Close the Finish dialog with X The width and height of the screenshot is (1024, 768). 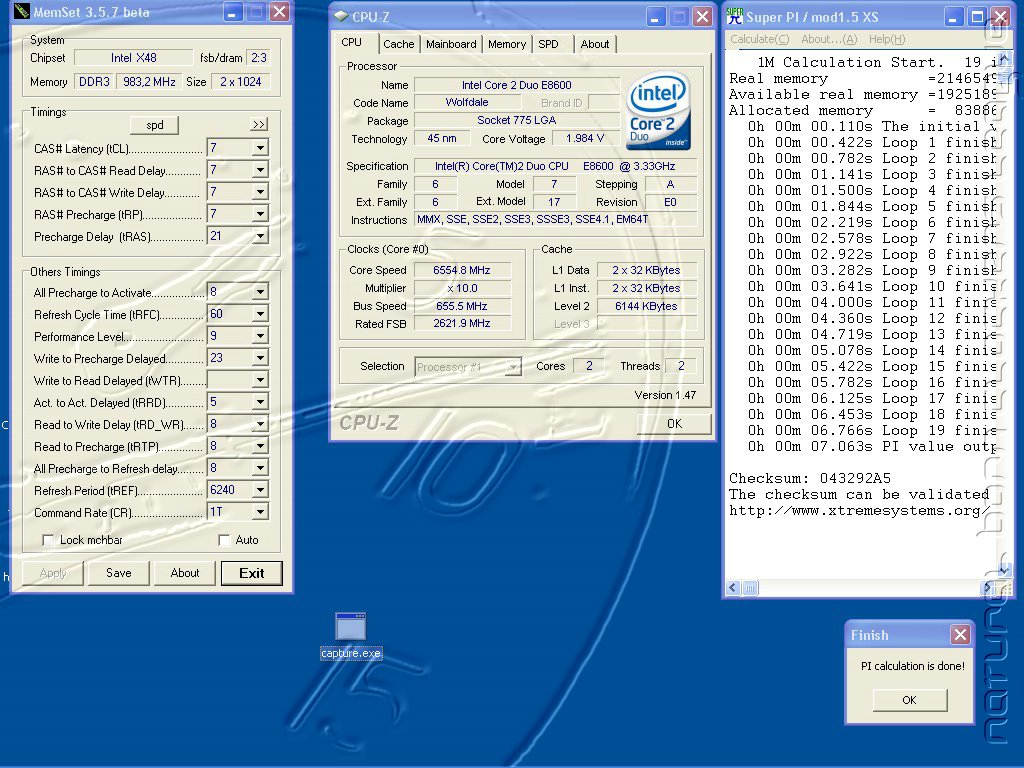[960, 634]
